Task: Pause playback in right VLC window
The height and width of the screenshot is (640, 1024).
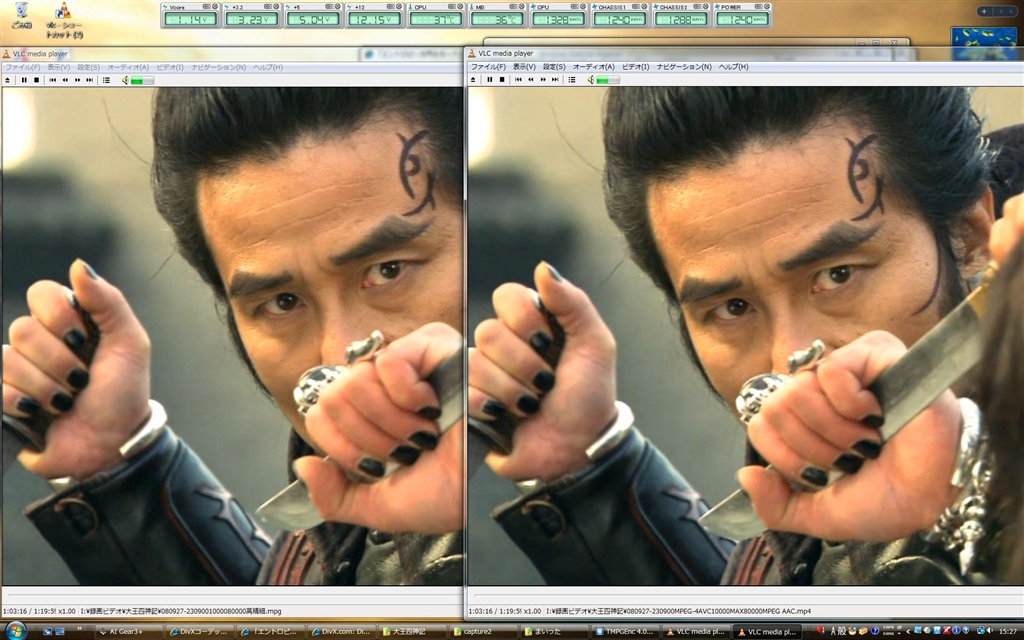Action: 489,79
